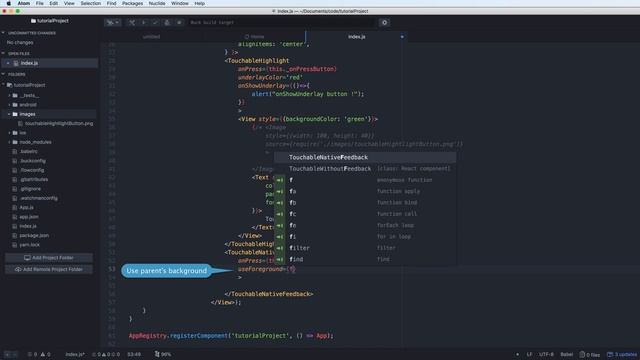Select the 'fc' function call snippet
Image resolution: width=640 pixels, height=360 pixels.
click(365, 214)
